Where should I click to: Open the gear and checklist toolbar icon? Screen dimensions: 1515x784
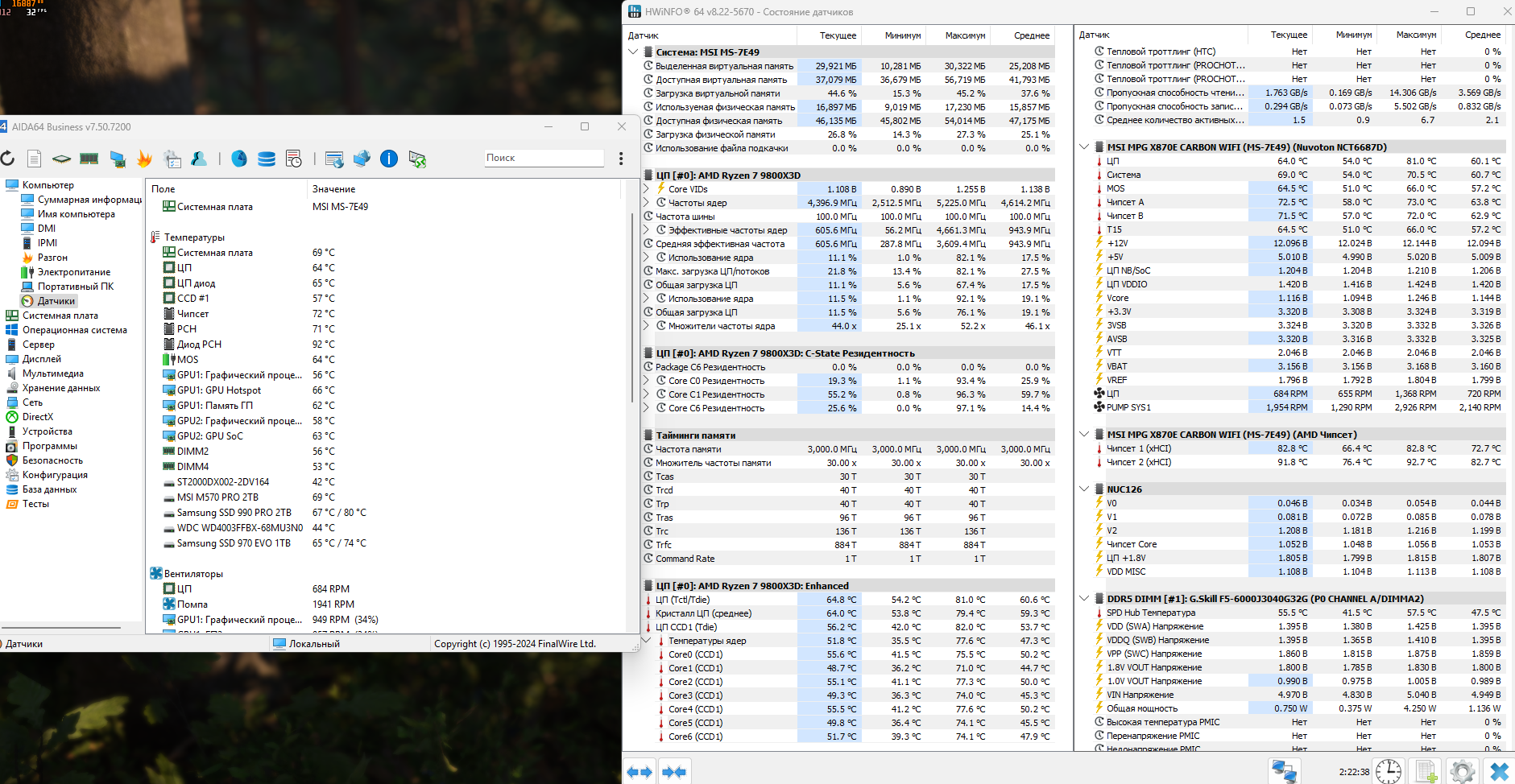pos(172,159)
